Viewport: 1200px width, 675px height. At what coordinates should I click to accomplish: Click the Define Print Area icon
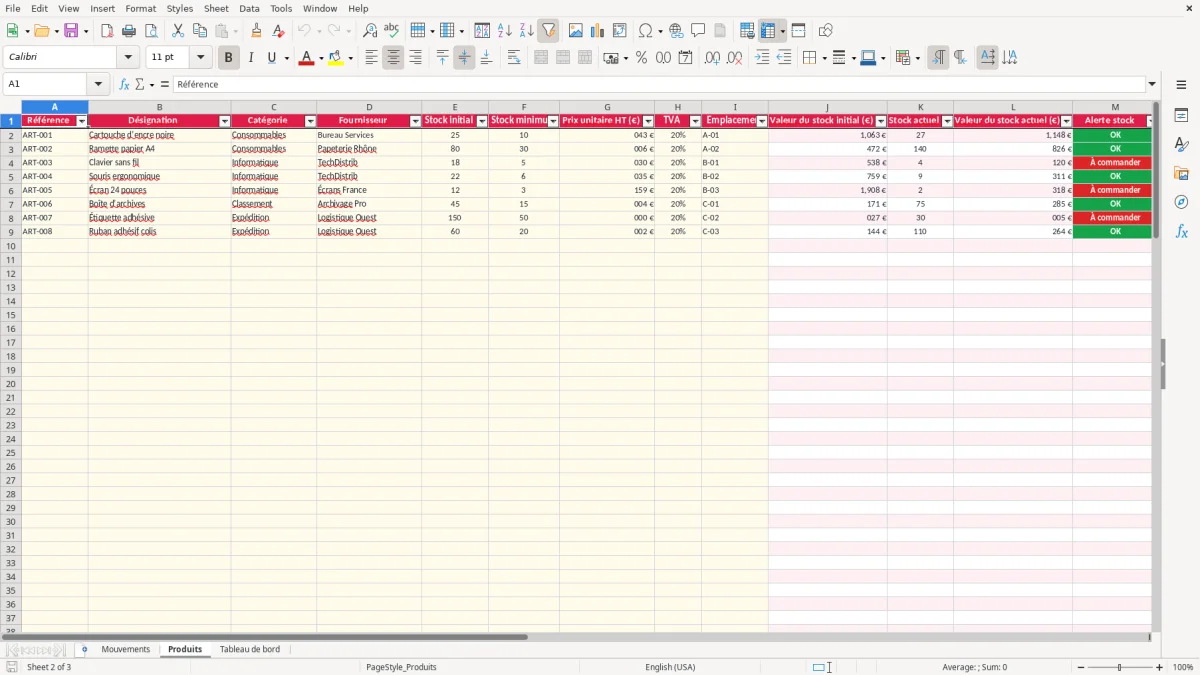(x=747, y=31)
